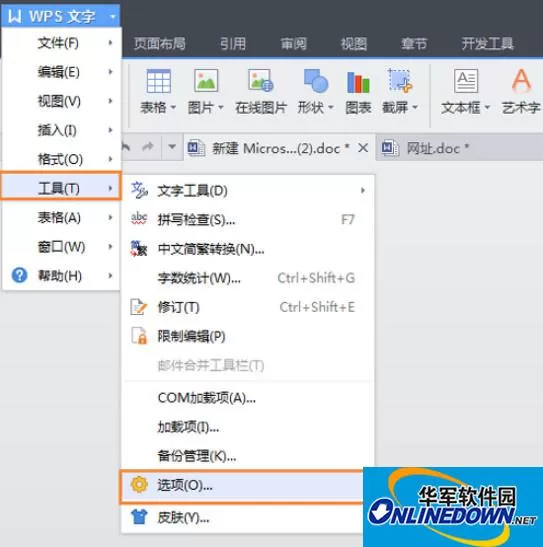Open the 帮助(H) menu entry
543x547 pixels.
coord(61,276)
